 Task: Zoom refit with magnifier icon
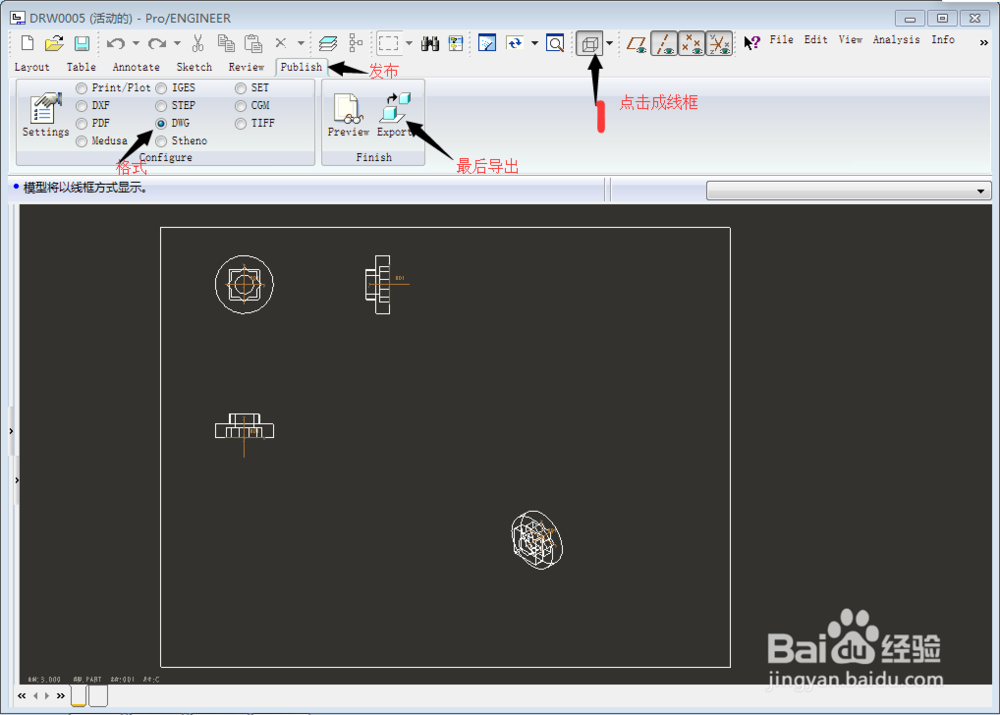tap(555, 43)
